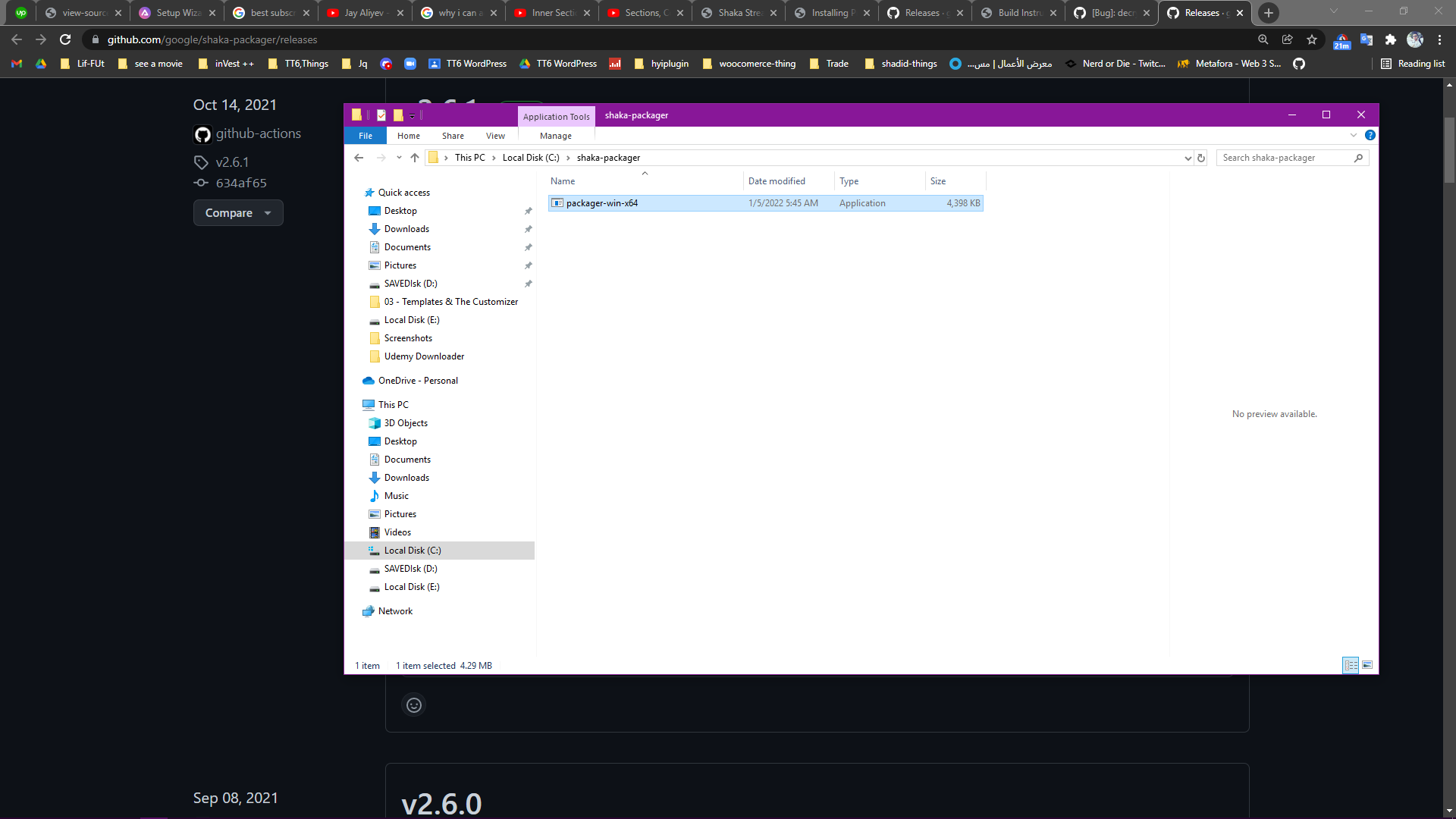Image resolution: width=1456 pixels, height=819 pixels.
Task: Add emoji reaction to v2.6.1 release
Action: [x=413, y=705]
